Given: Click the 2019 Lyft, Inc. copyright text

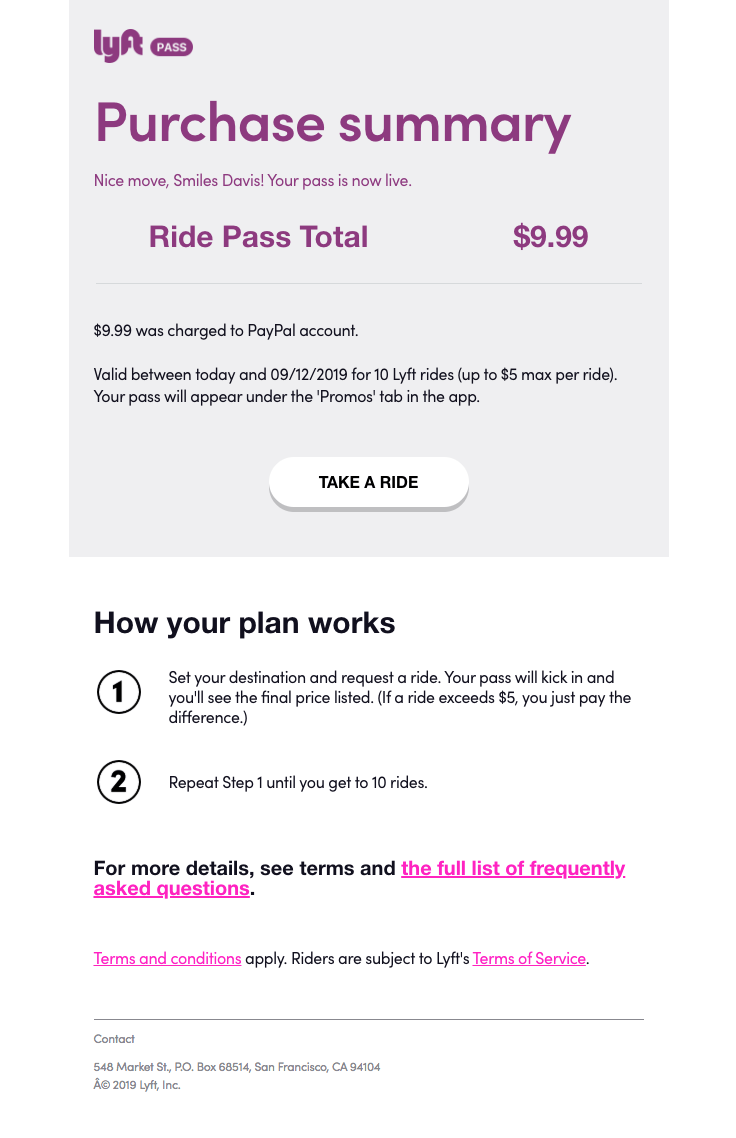Looking at the screenshot, I should tap(137, 1085).
